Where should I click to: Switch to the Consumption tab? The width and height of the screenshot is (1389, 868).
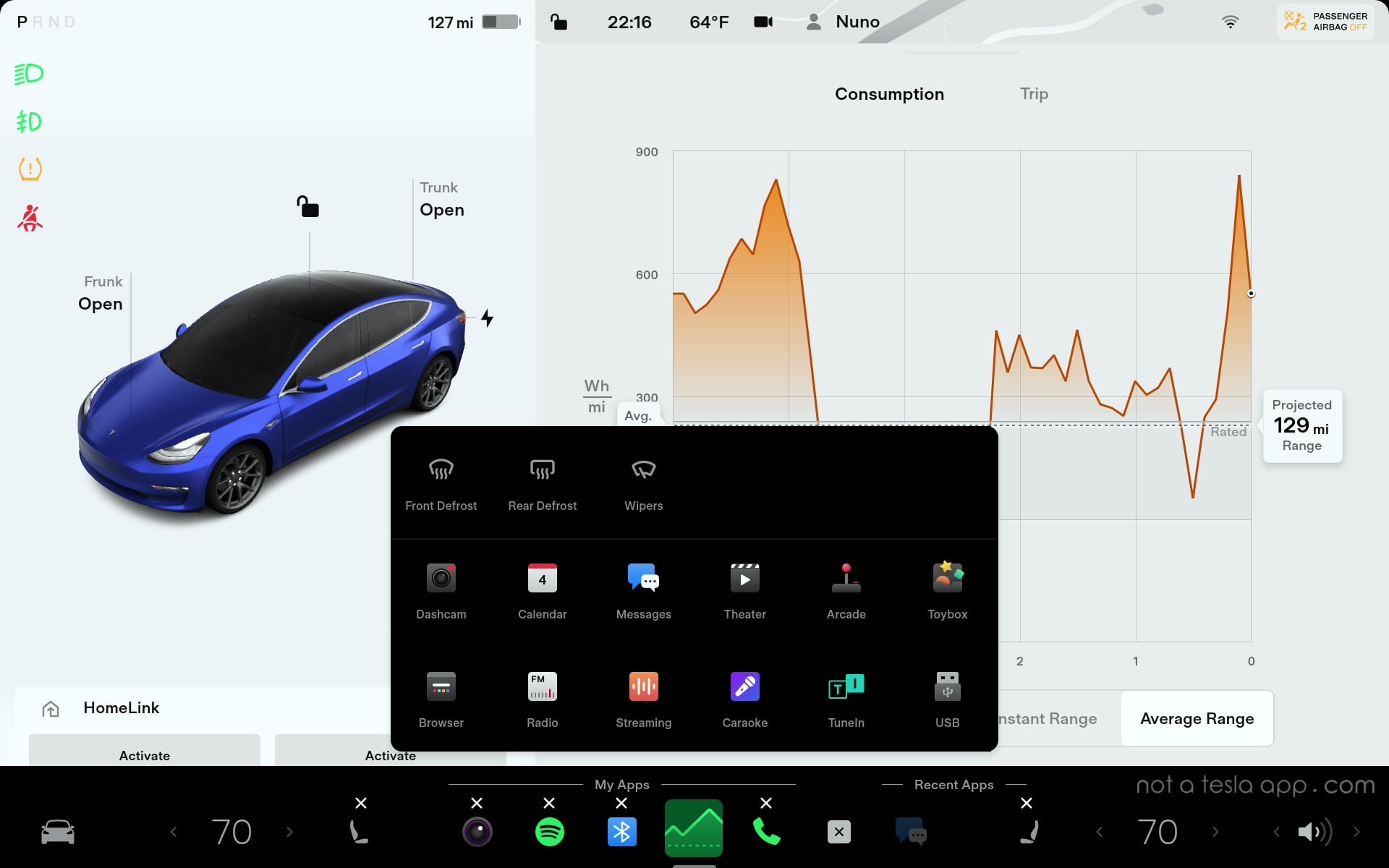click(x=889, y=93)
